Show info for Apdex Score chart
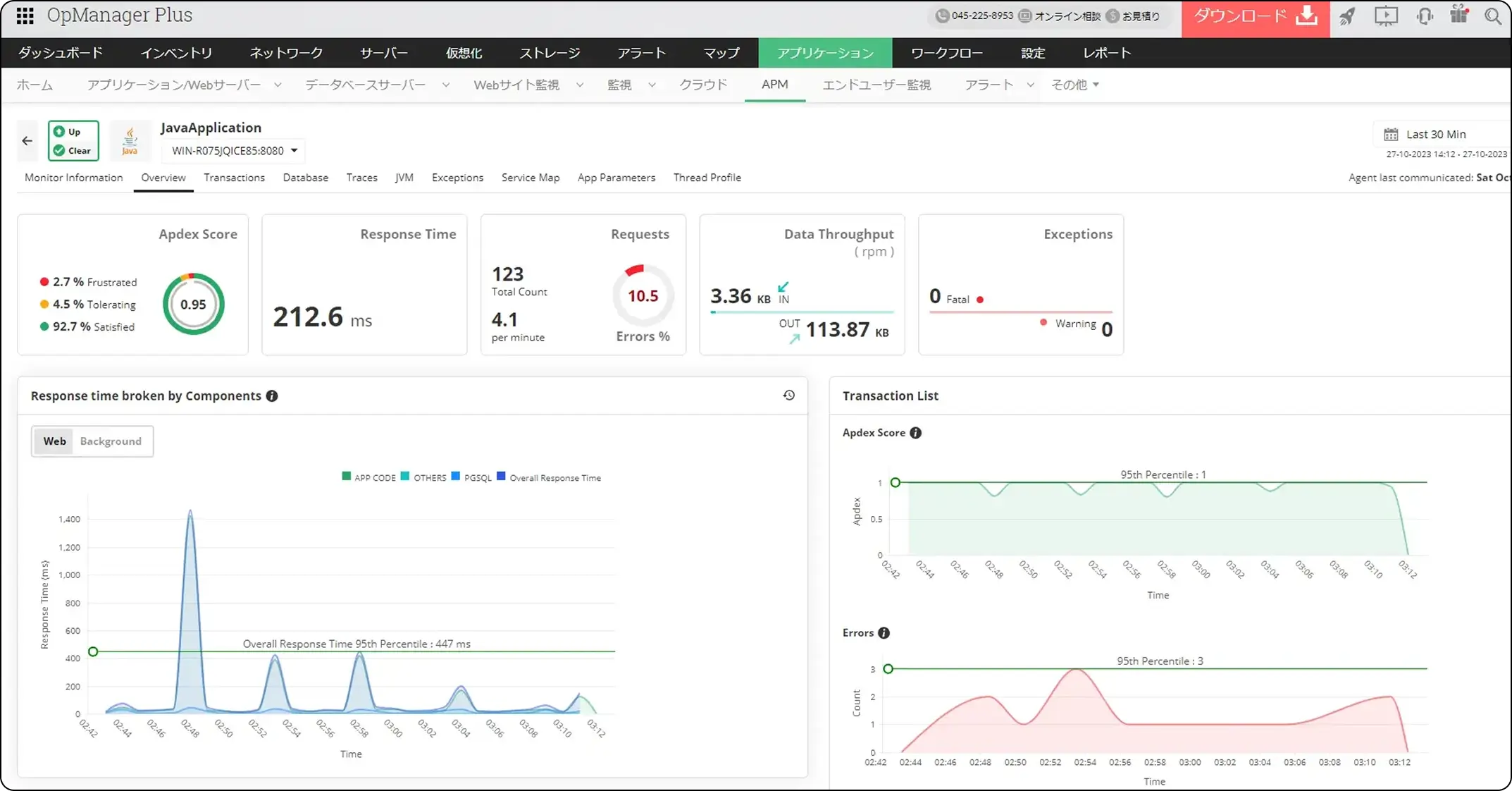The image size is (1512, 791). click(x=916, y=433)
